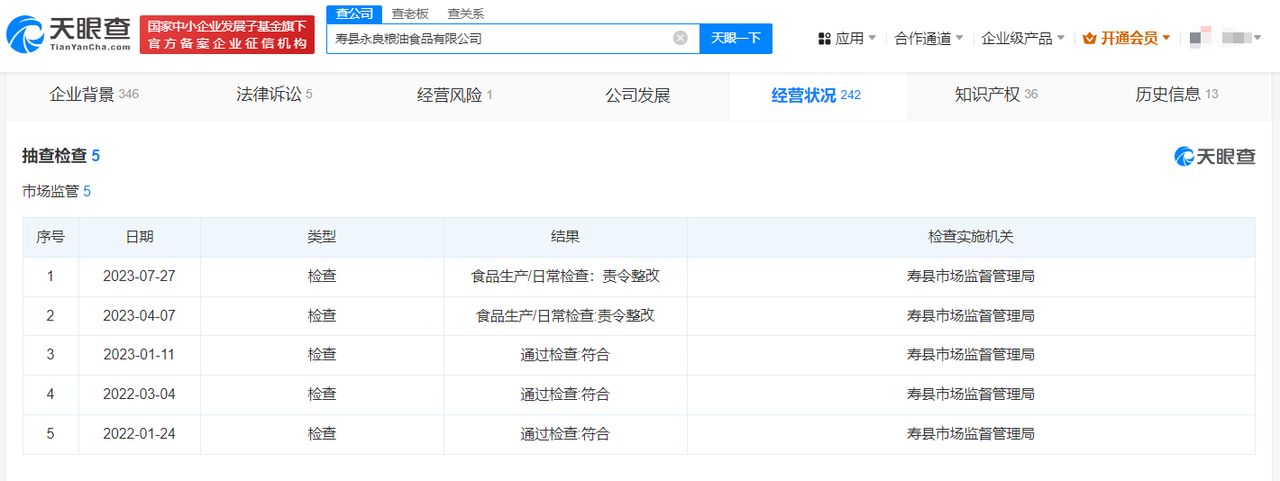The width and height of the screenshot is (1280, 481).
Task: Open the 法律诉讼 tab
Action: click(274, 95)
